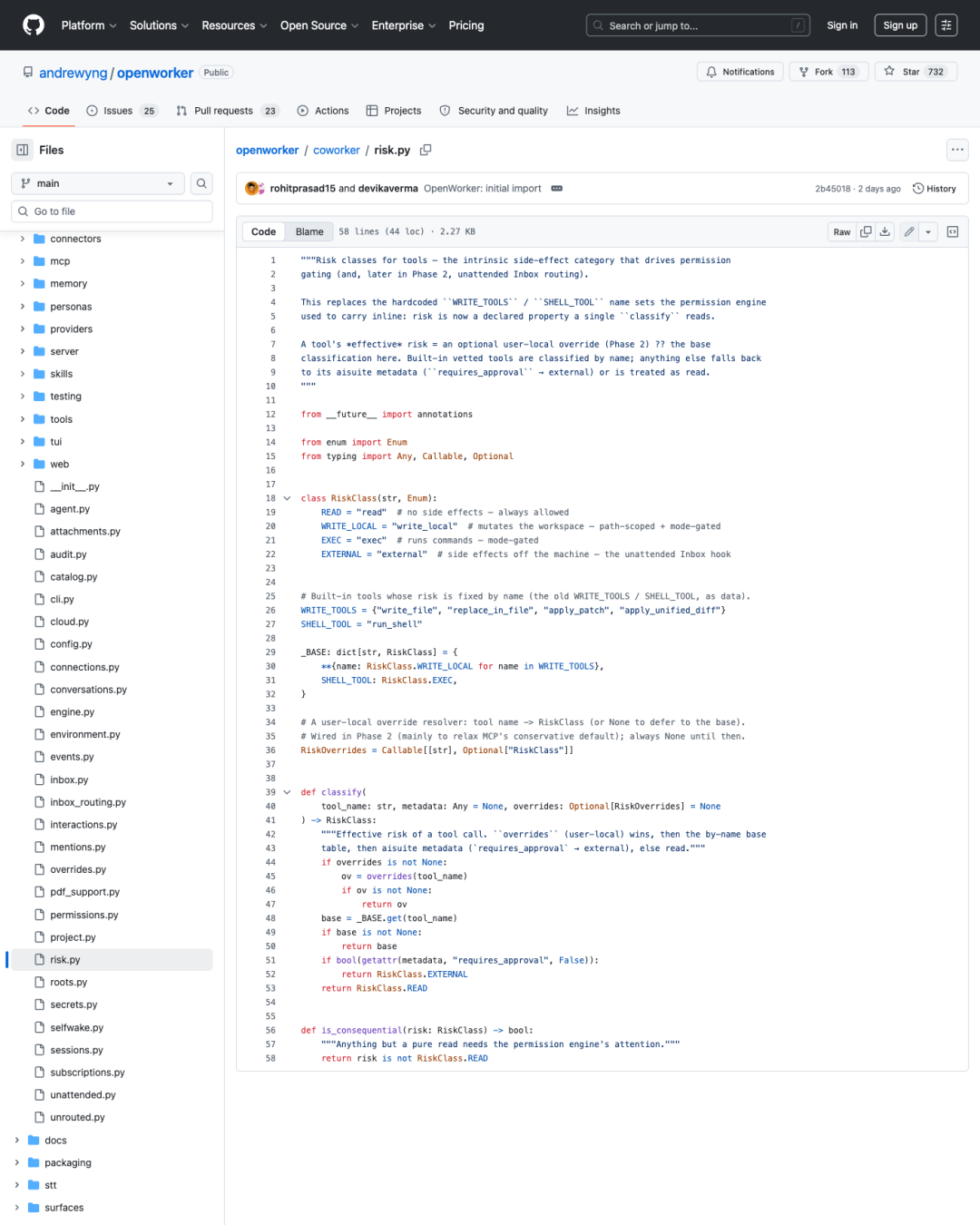The image size is (980, 1225).
Task: Open the main branch dropdown
Action: point(98,183)
